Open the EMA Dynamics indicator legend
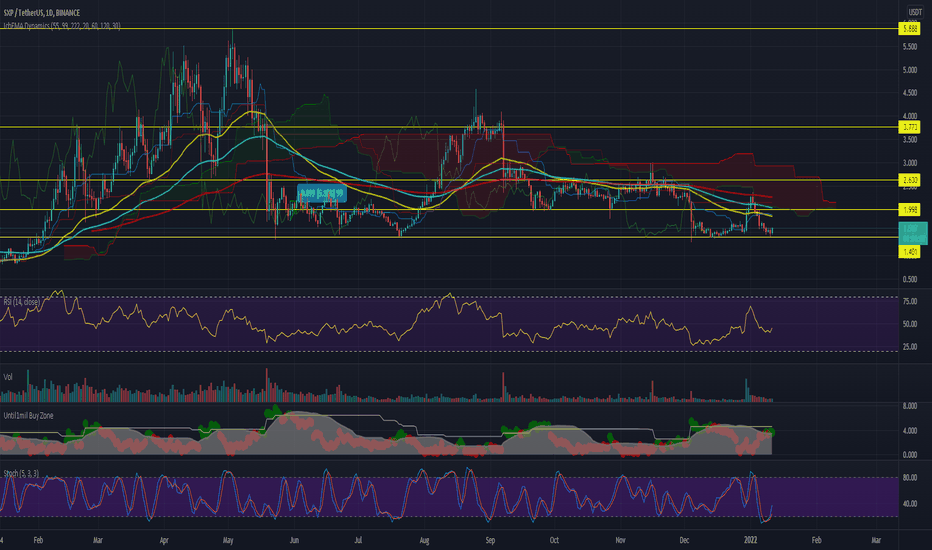932x550 pixels. [62, 26]
